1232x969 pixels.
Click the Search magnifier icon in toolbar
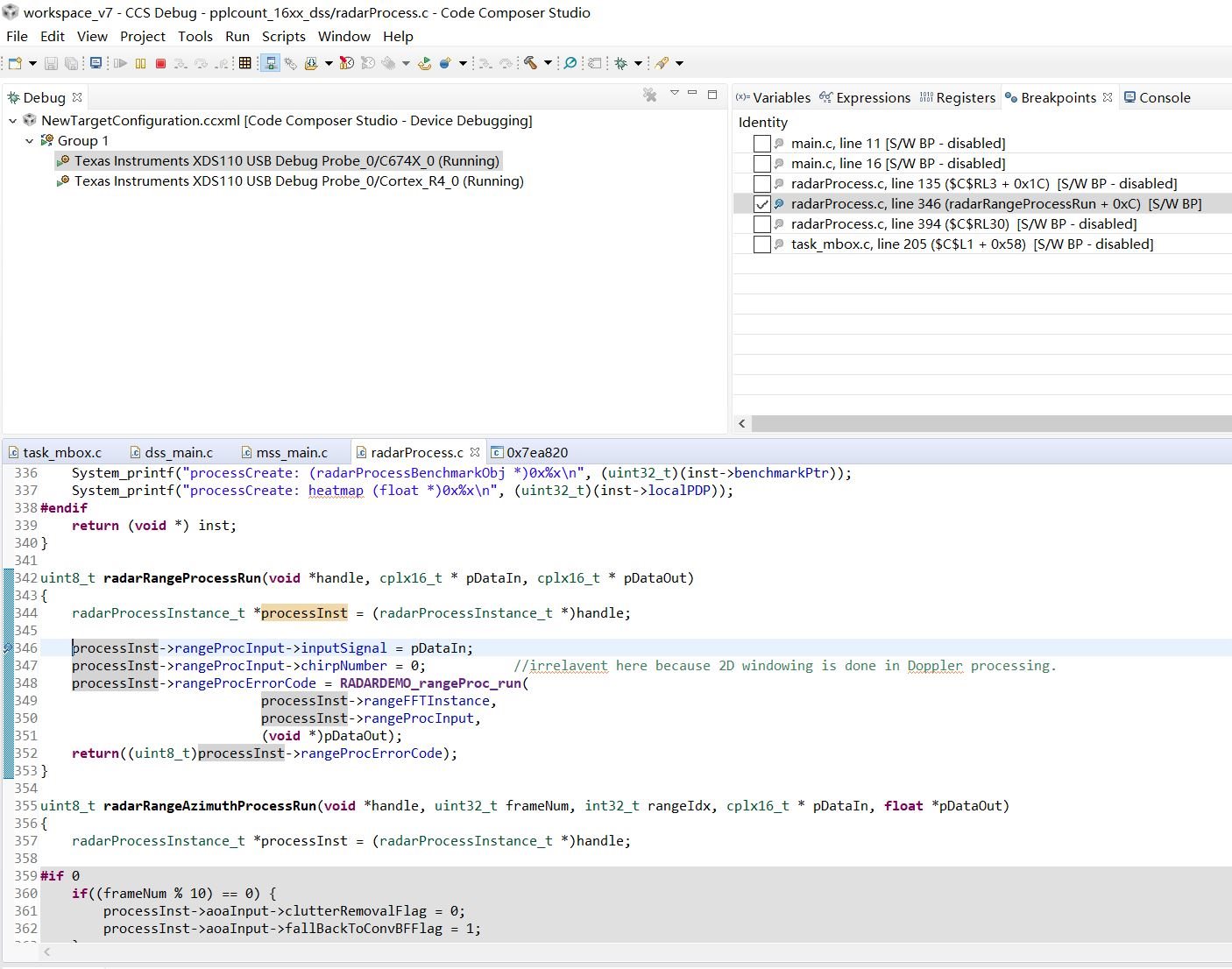[x=570, y=63]
